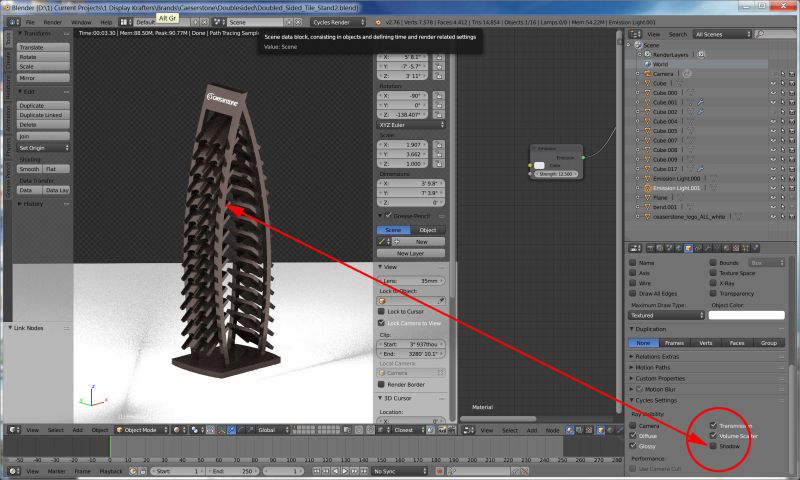
Task: Click the wrench icon beside Cube.017
Action: pyautogui.click(x=701, y=169)
